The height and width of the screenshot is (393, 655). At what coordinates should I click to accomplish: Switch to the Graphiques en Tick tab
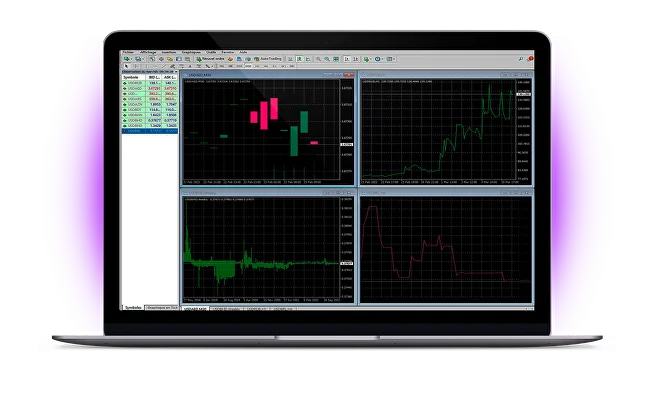pyautogui.click(x=162, y=307)
